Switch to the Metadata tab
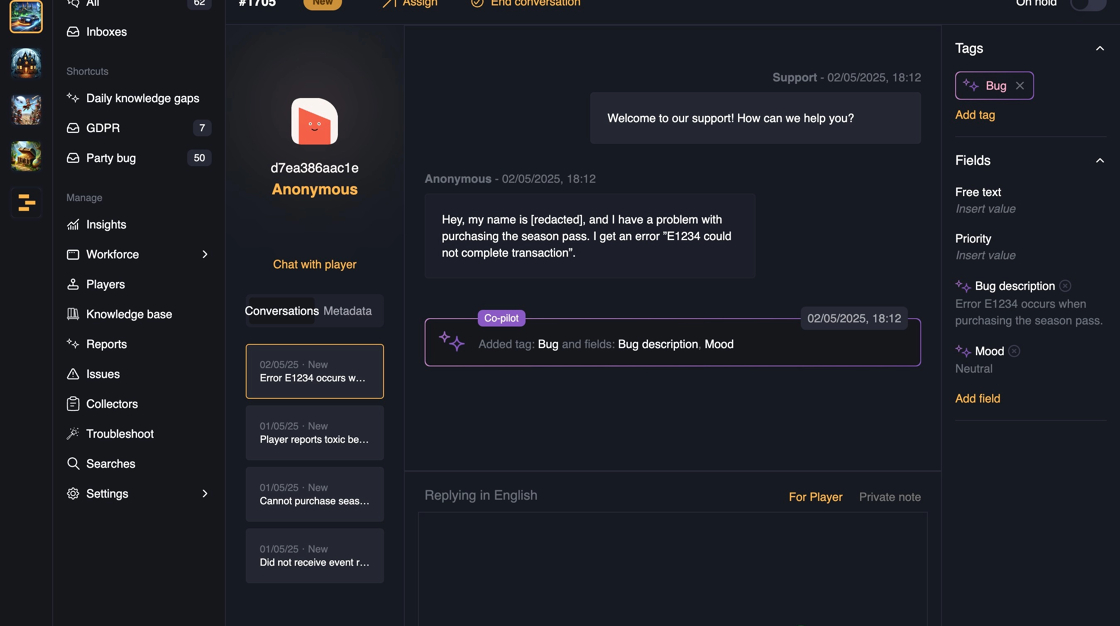 (x=347, y=311)
